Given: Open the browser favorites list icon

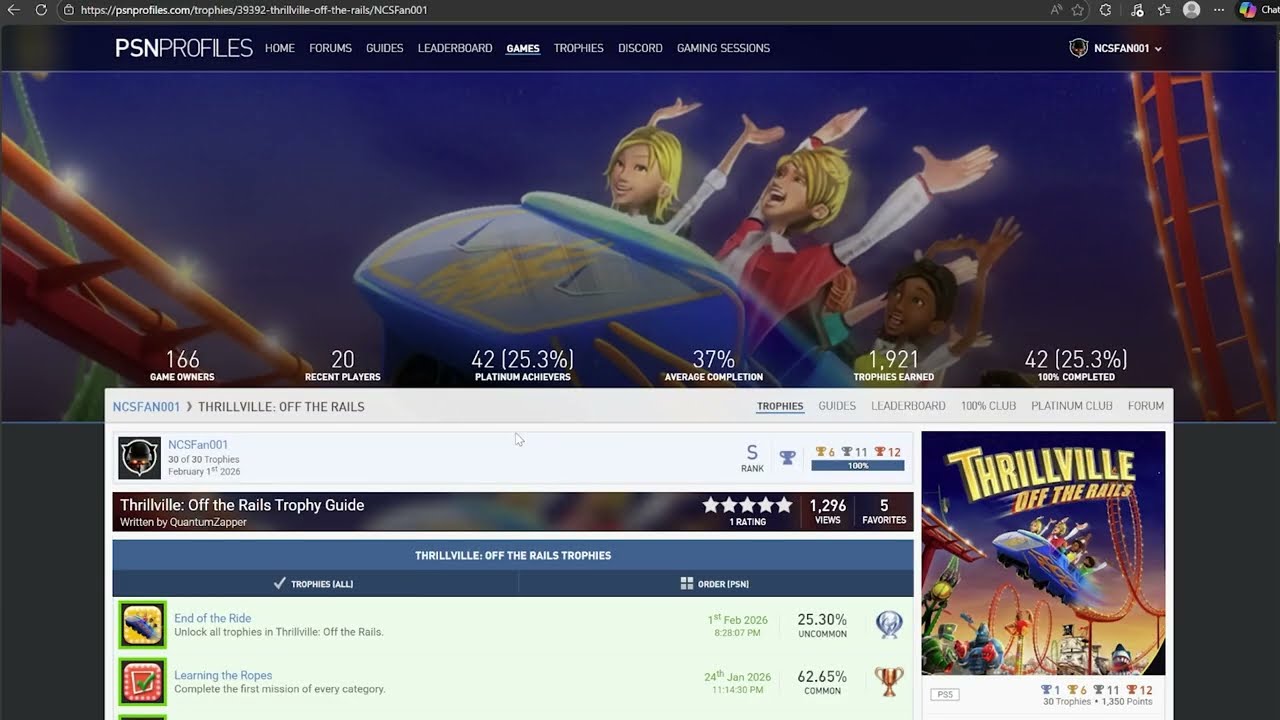Looking at the screenshot, I should click(x=1164, y=10).
